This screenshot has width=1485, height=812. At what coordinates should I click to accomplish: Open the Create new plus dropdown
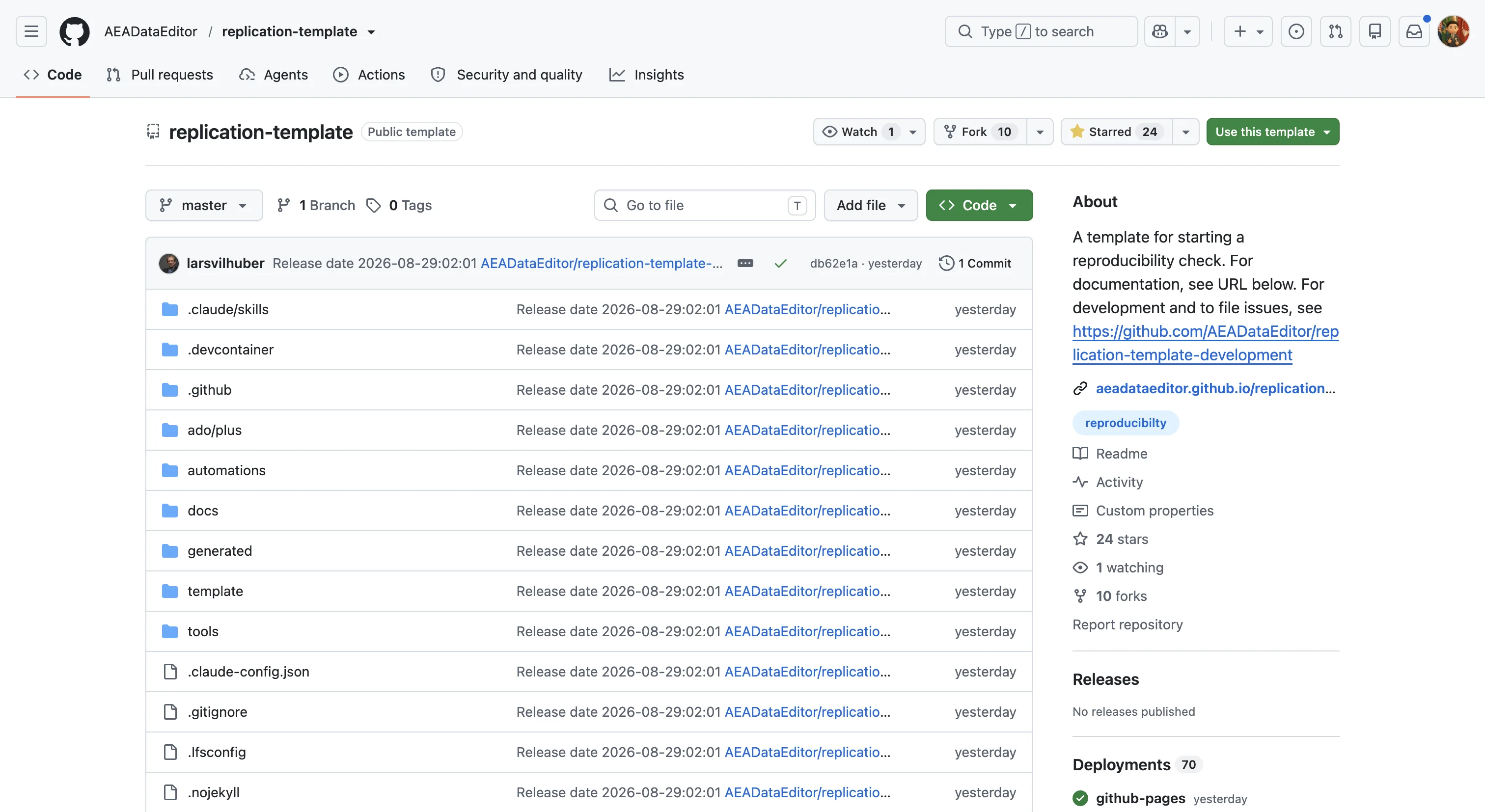pyautogui.click(x=1248, y=31)
